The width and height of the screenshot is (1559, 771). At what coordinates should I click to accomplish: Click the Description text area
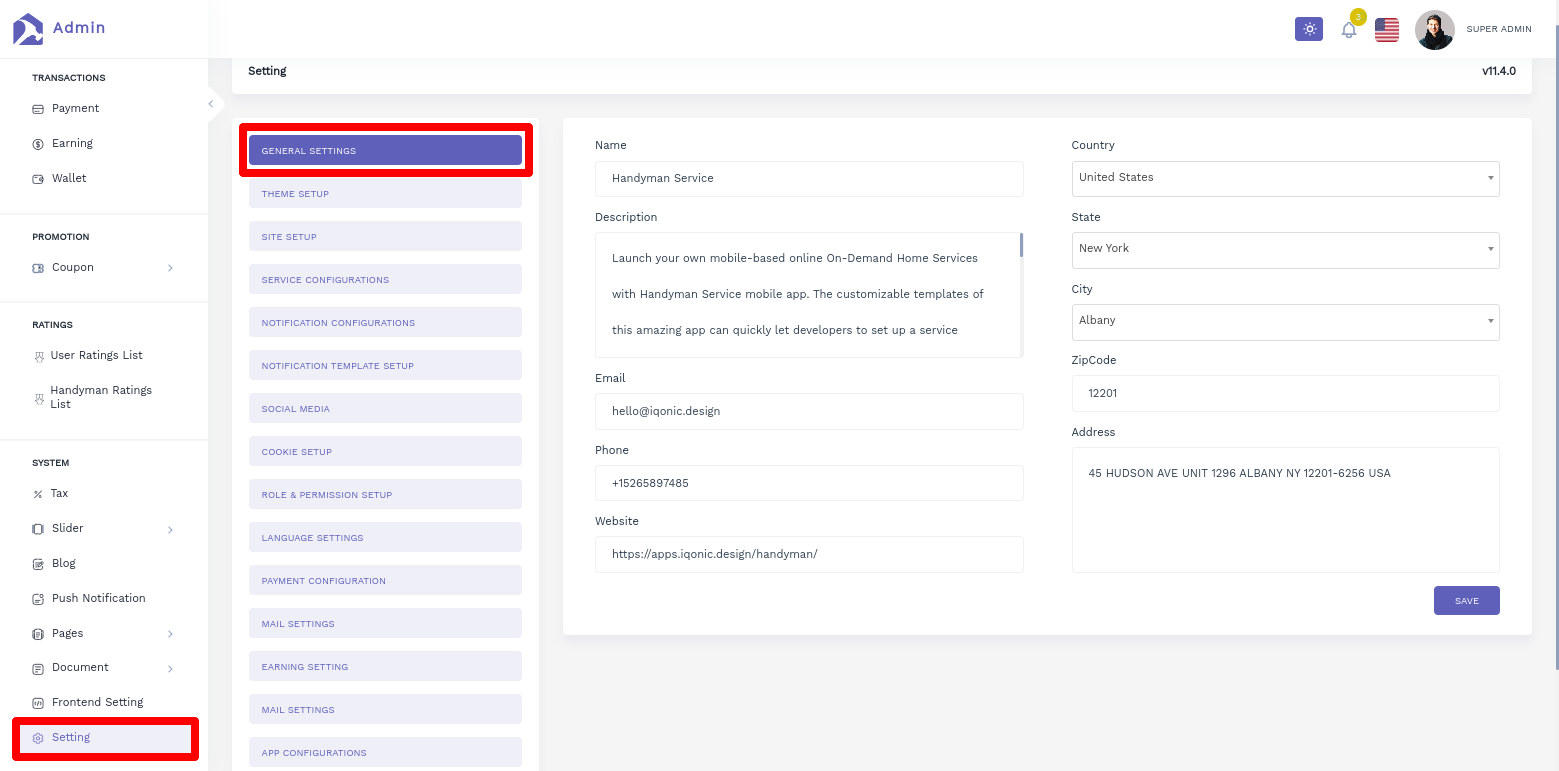[807, 294]
